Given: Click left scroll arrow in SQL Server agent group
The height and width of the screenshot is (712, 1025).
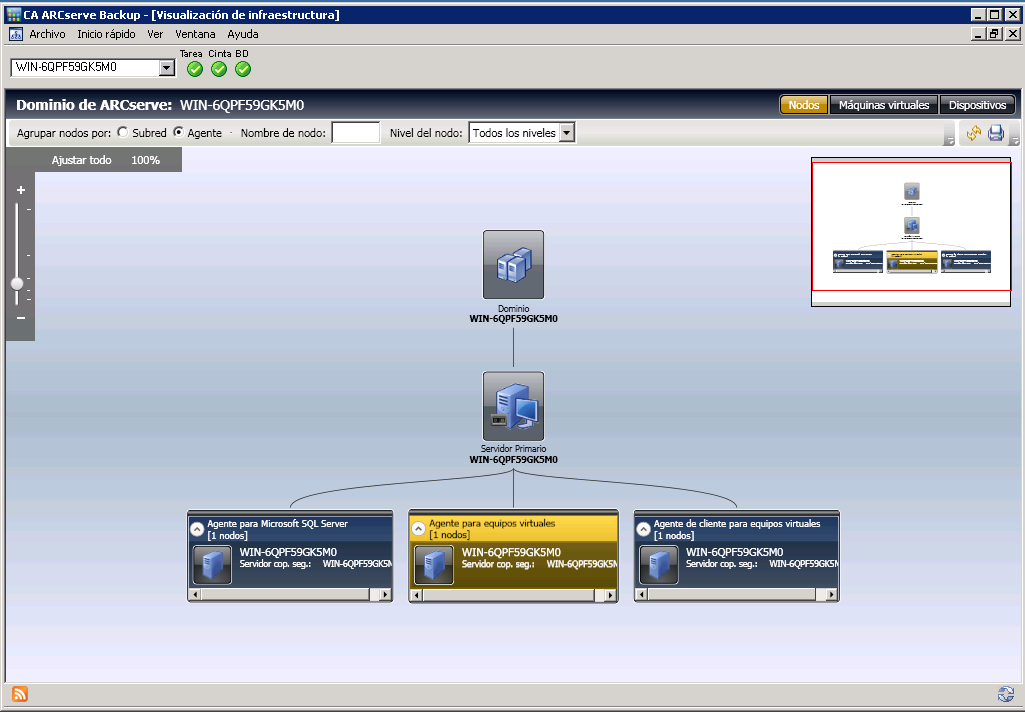Looking at the screenshot, I should pyautogui.click(x=195, y=594).
